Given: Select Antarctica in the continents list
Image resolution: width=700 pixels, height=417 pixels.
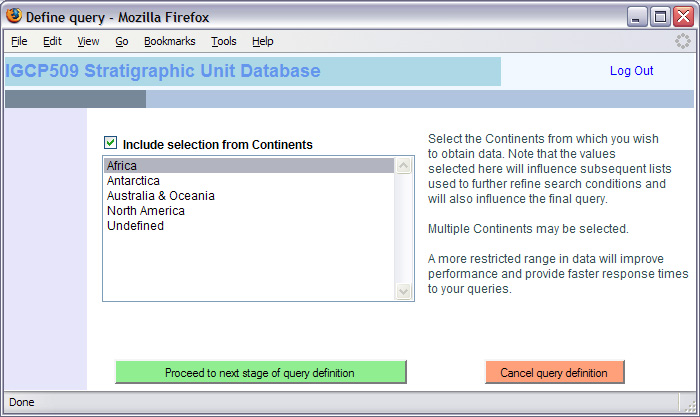Looking at the screenshot, I should [249, 181].
